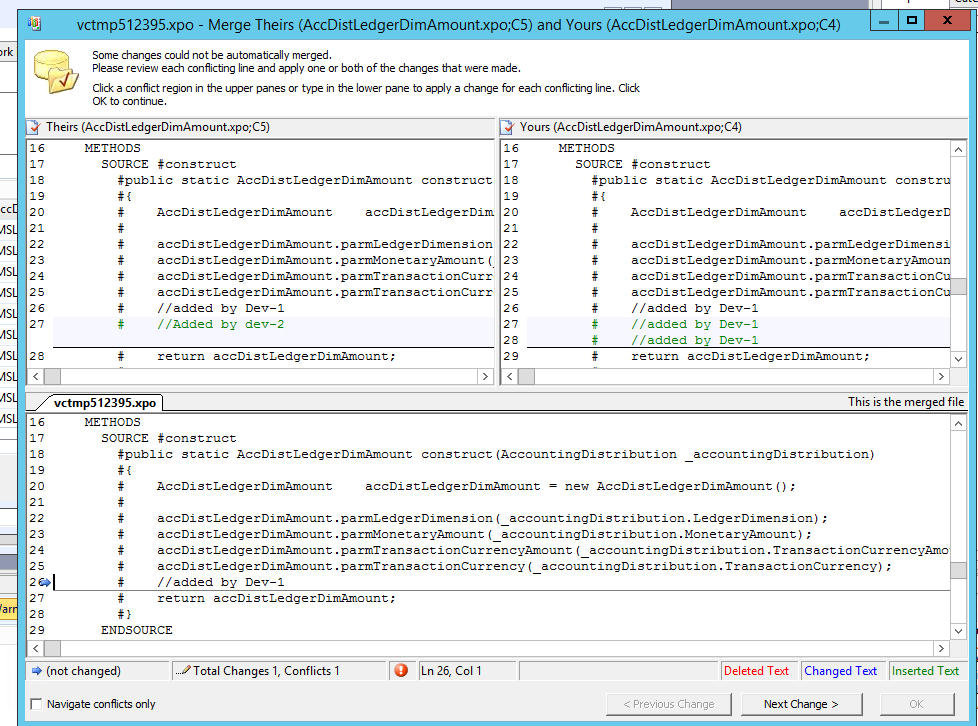Go to the Next Change

(x=801, y=704)
